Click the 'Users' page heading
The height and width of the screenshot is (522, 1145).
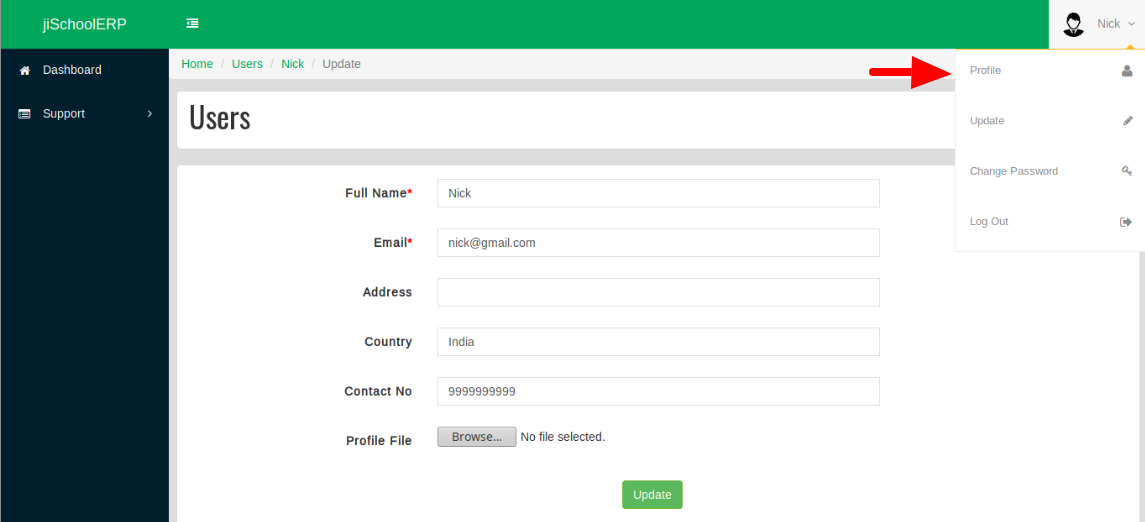220,118
